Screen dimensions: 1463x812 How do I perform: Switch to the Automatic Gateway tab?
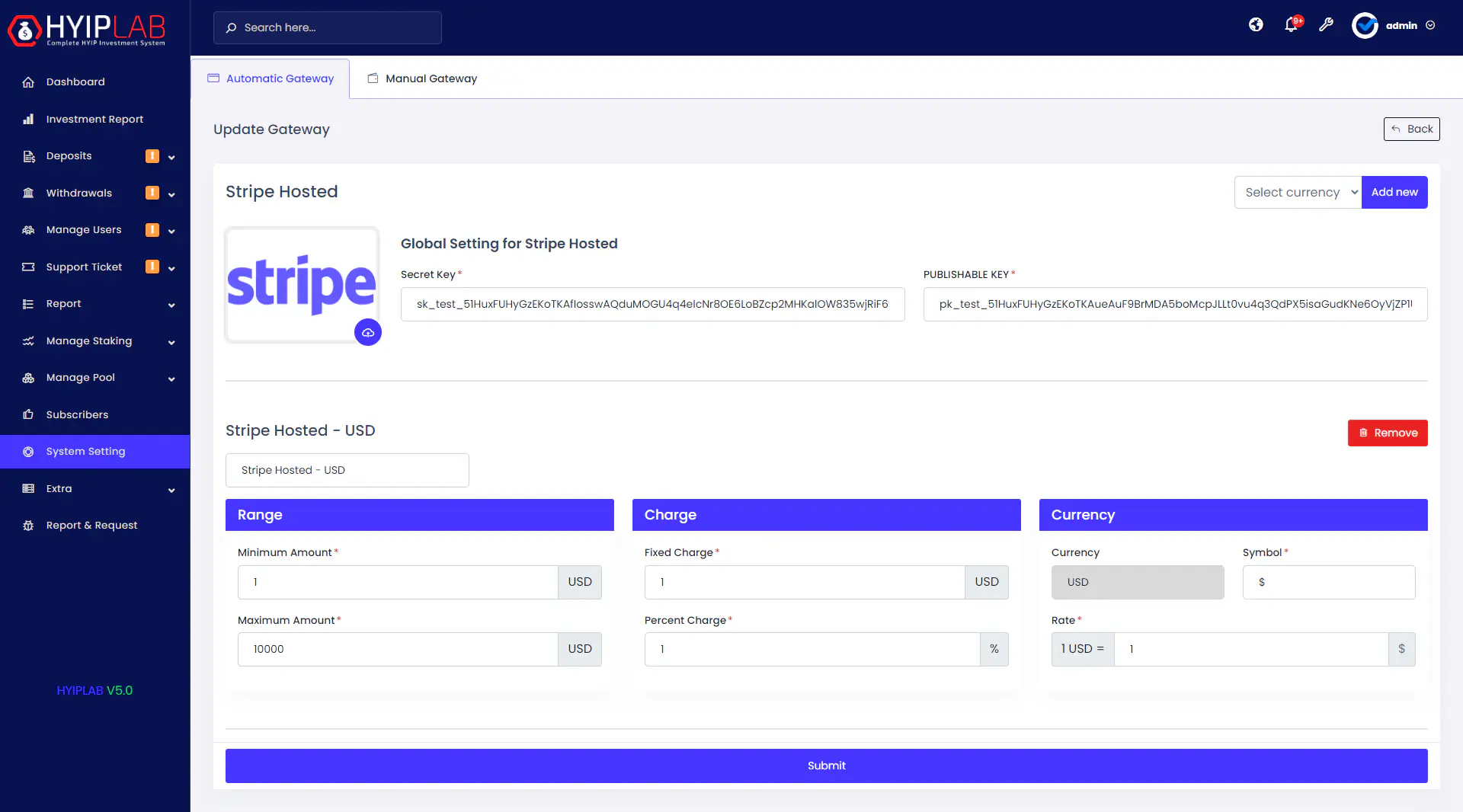coord(271,78)
